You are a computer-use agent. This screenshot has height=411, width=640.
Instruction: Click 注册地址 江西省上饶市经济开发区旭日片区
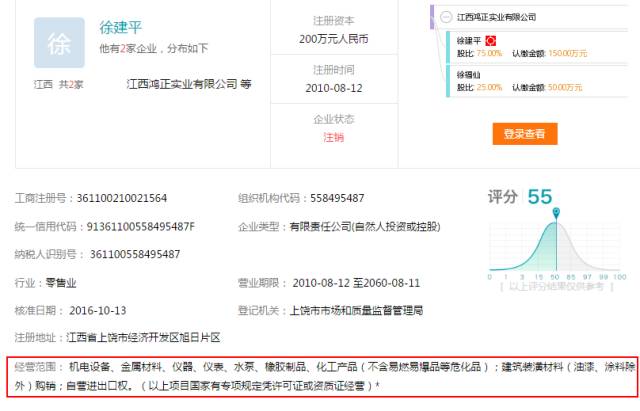pos(143,338)
